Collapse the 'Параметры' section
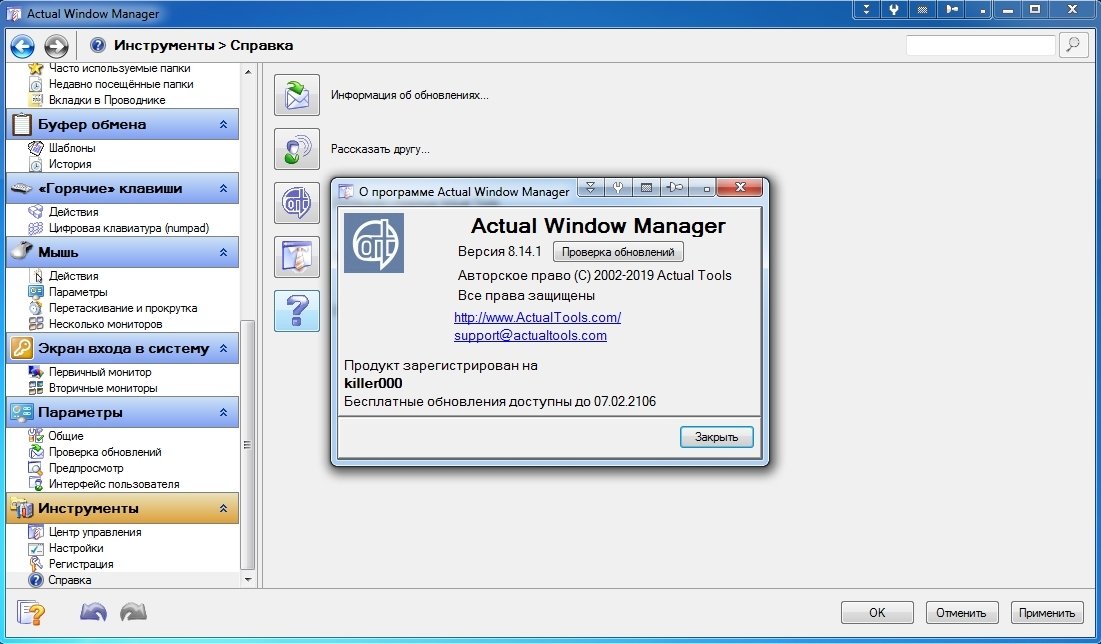This screenshot has width=1101, height=644. [223, 413]
